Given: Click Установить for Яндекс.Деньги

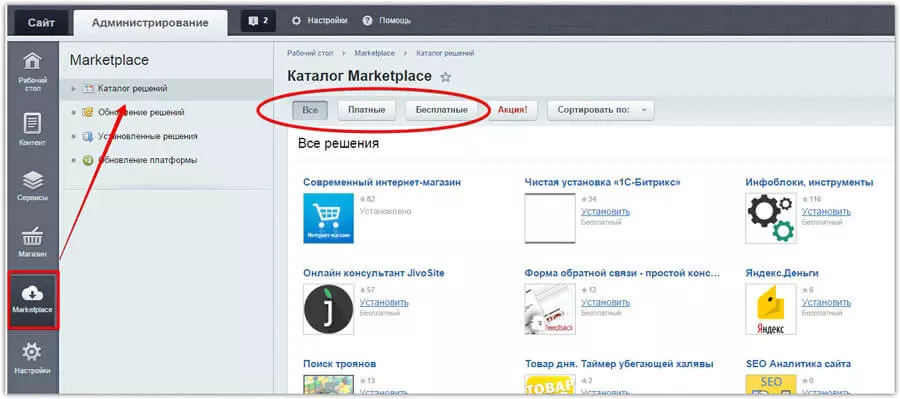Looking at the screenshot, I should tap(826, 303).
